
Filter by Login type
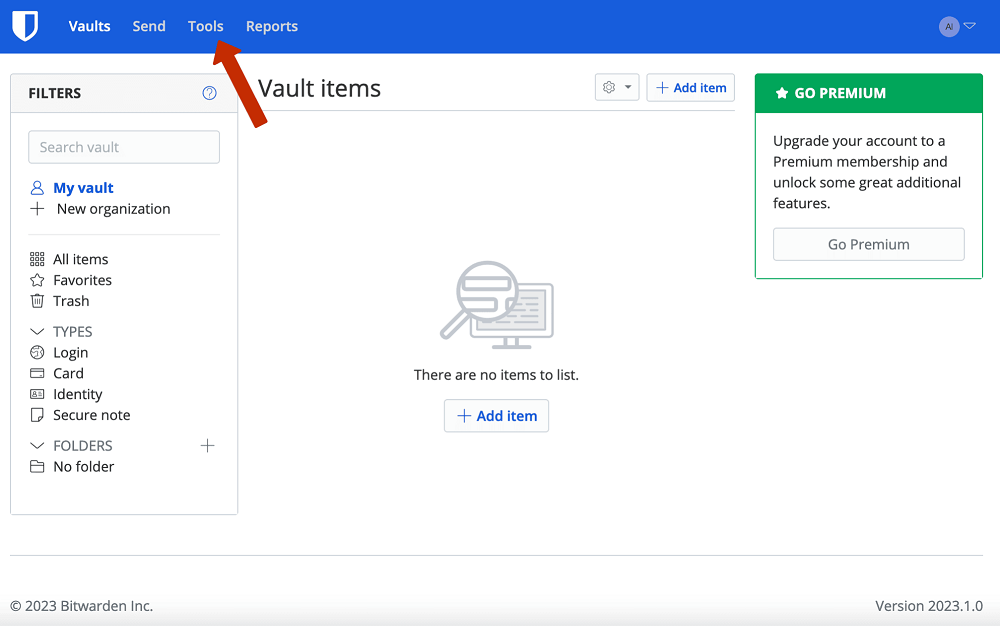[x=70, y=353]
